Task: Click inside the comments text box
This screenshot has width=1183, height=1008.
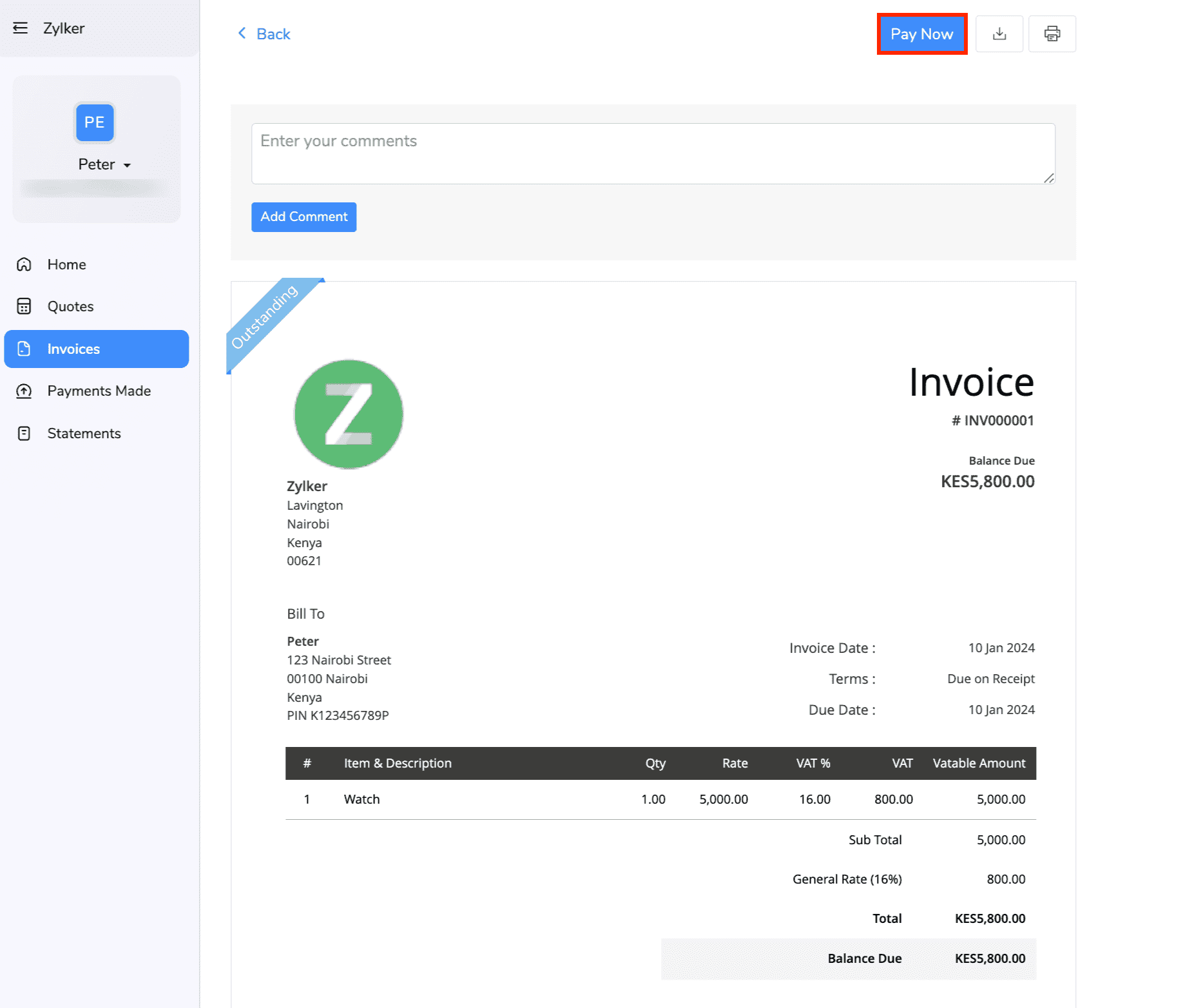Action: [652, 153]
